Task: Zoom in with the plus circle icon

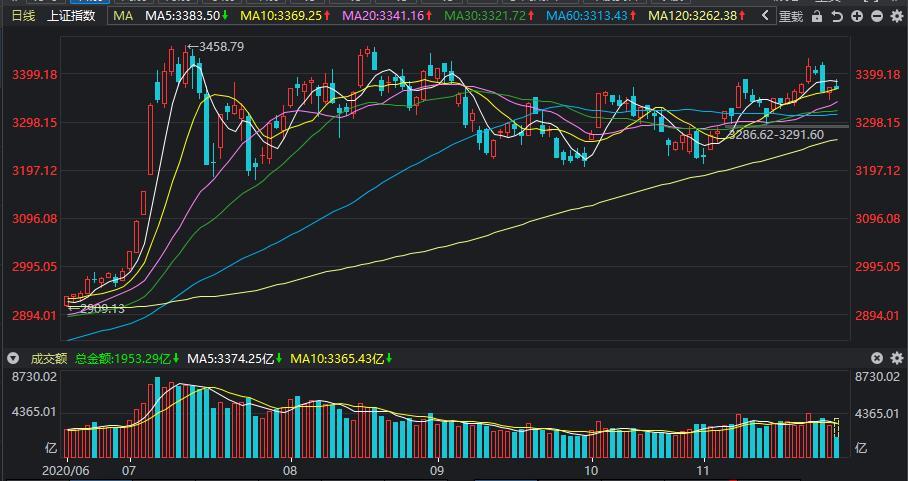Action: tap(857, 17)
